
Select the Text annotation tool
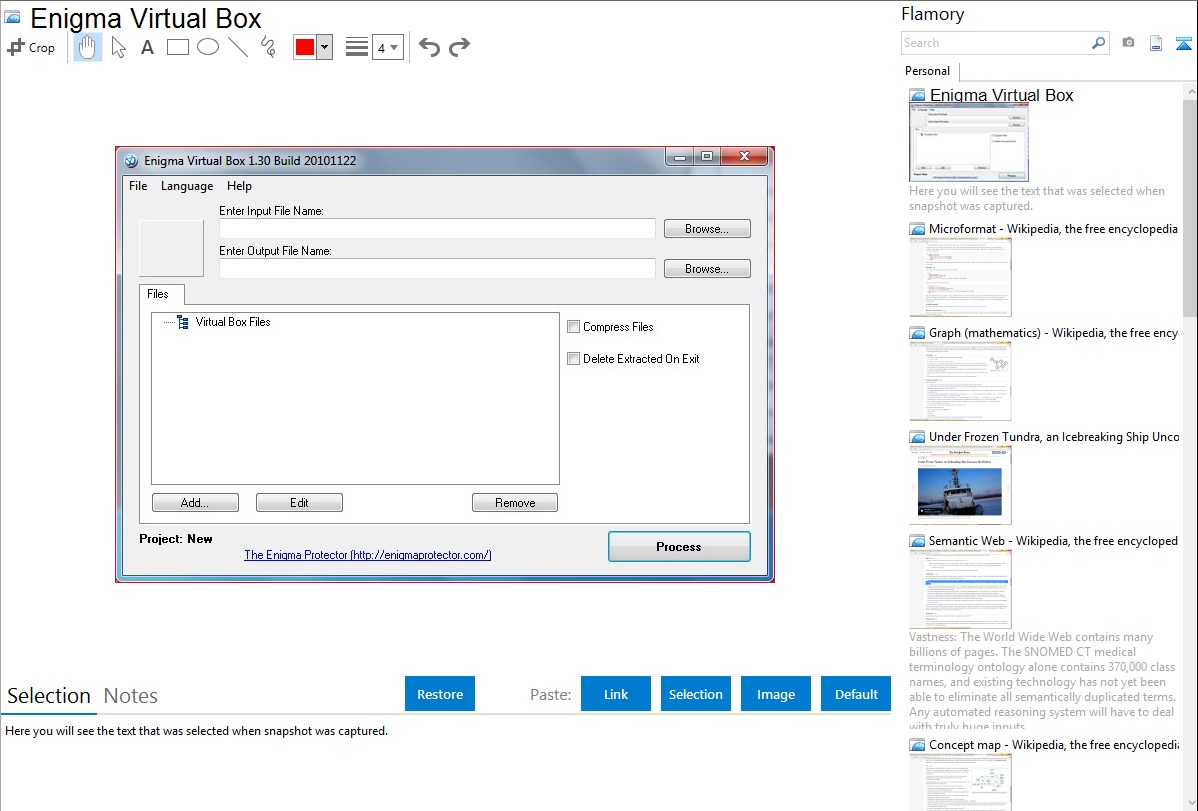click(147, 47)
